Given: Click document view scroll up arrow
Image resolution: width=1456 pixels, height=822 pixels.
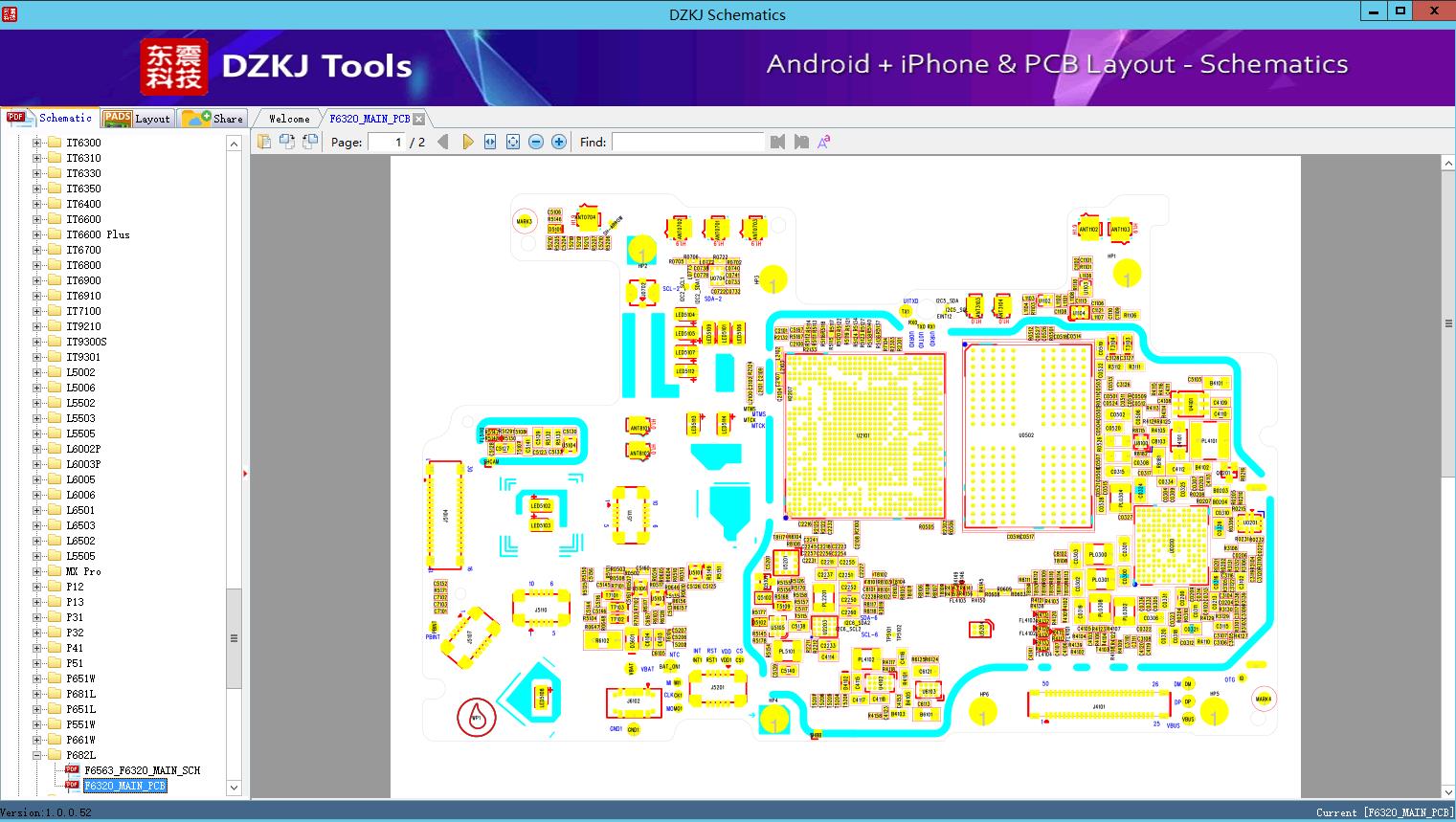Looking at the screenshot, I should 1448,164.
